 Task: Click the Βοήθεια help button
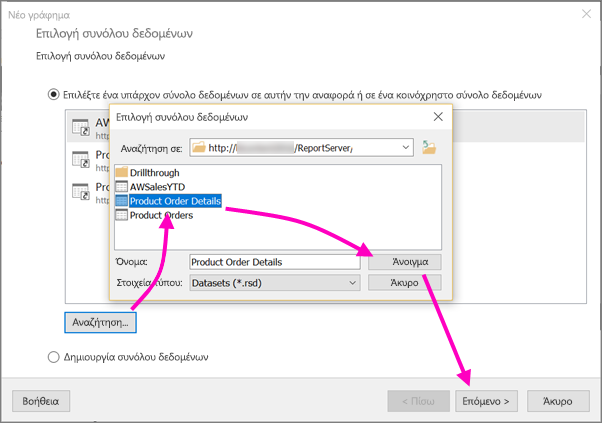[41, 401]
